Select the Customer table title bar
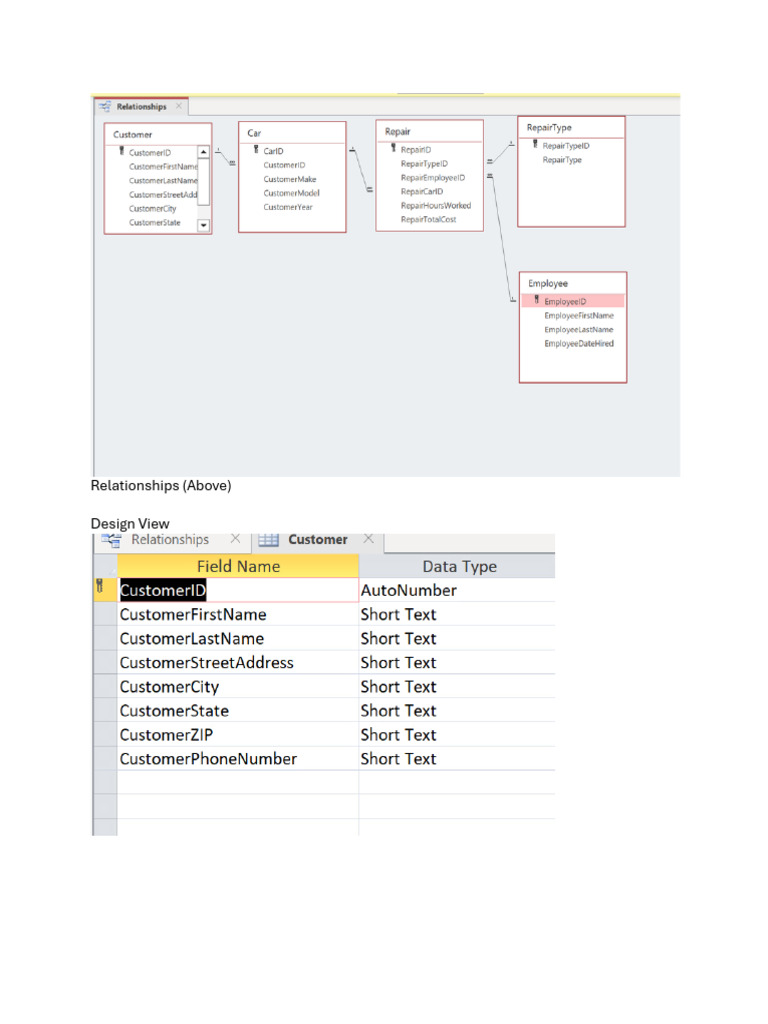 pos(158,135)
